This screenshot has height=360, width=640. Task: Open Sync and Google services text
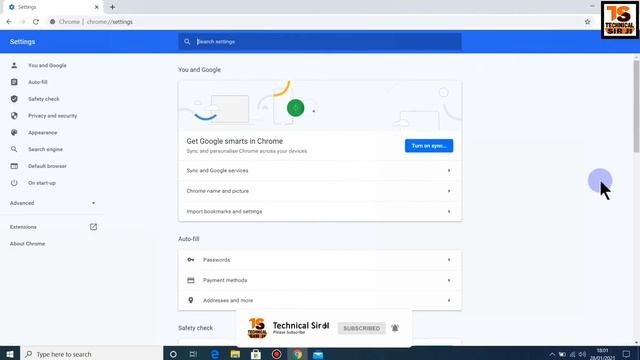click(217, 171)
